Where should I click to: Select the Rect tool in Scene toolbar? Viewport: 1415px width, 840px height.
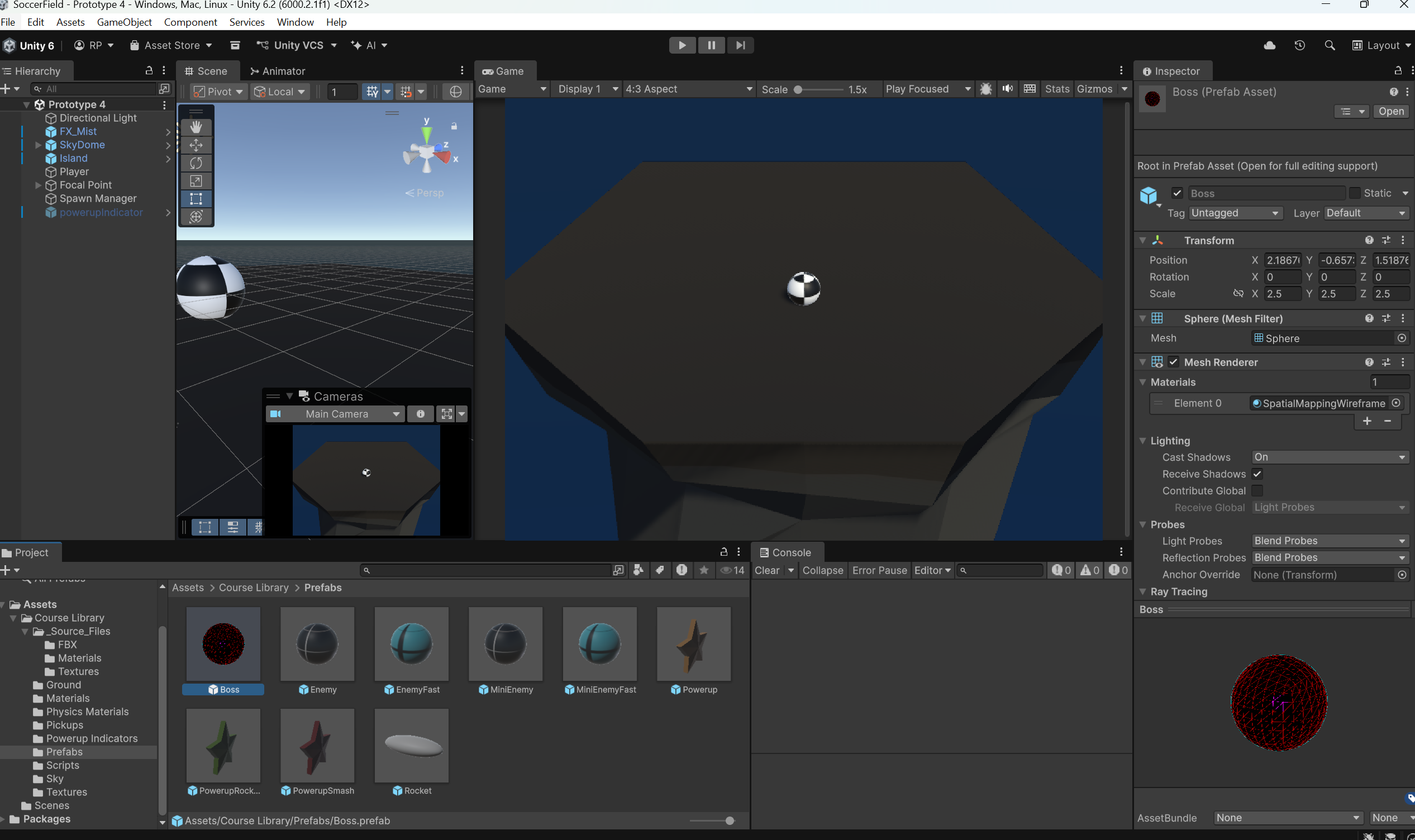click(196, 199)
